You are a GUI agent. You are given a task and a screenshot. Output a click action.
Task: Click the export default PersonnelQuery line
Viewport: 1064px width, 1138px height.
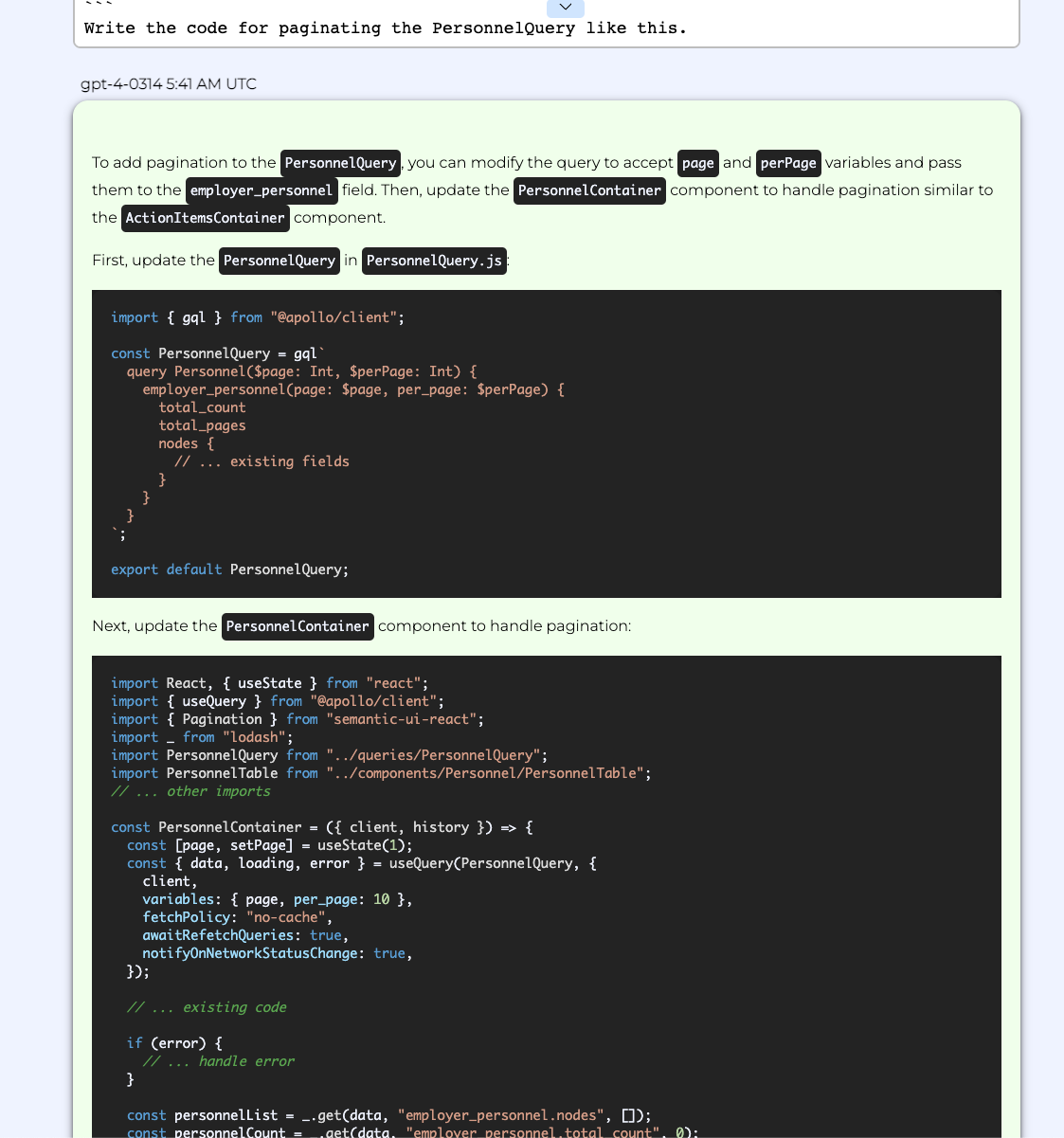pos(230,569)
